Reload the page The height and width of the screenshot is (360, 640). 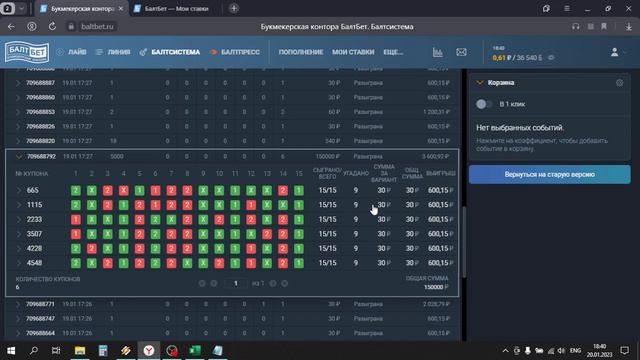click(x=52, y=27)
